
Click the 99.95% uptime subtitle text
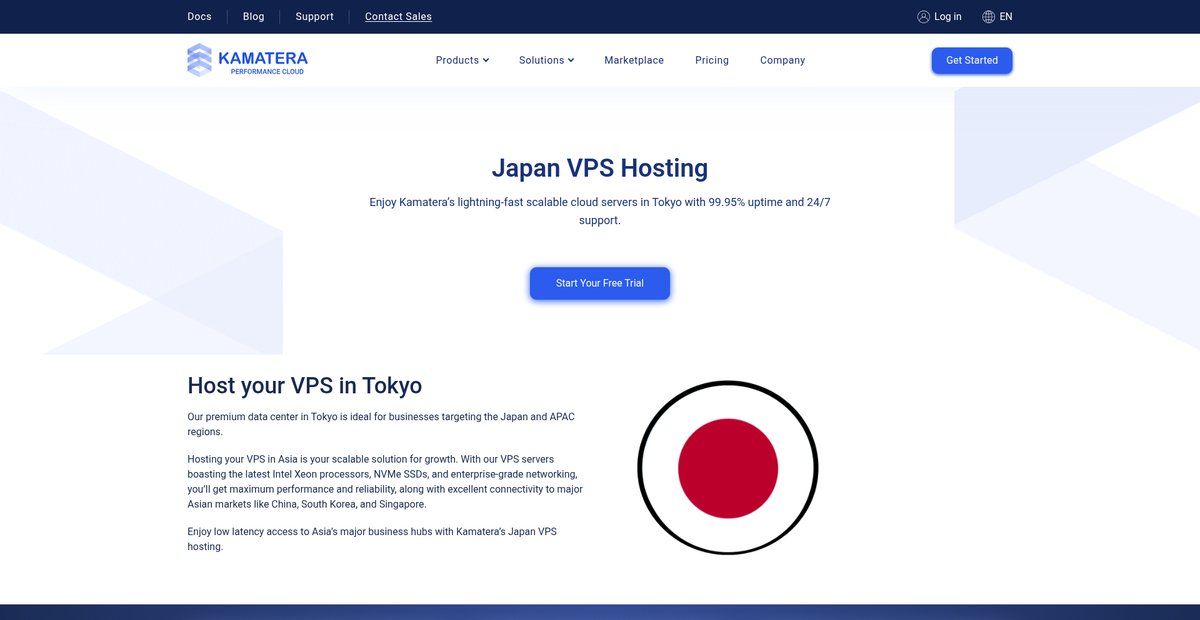pos(600,211)
